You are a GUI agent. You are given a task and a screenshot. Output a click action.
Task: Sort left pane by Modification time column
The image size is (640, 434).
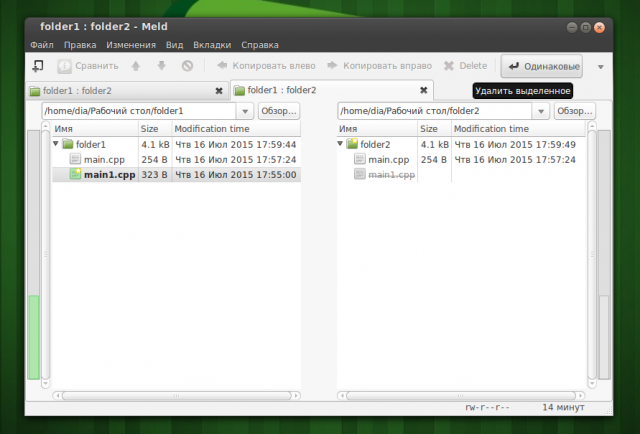coord(236,129)
